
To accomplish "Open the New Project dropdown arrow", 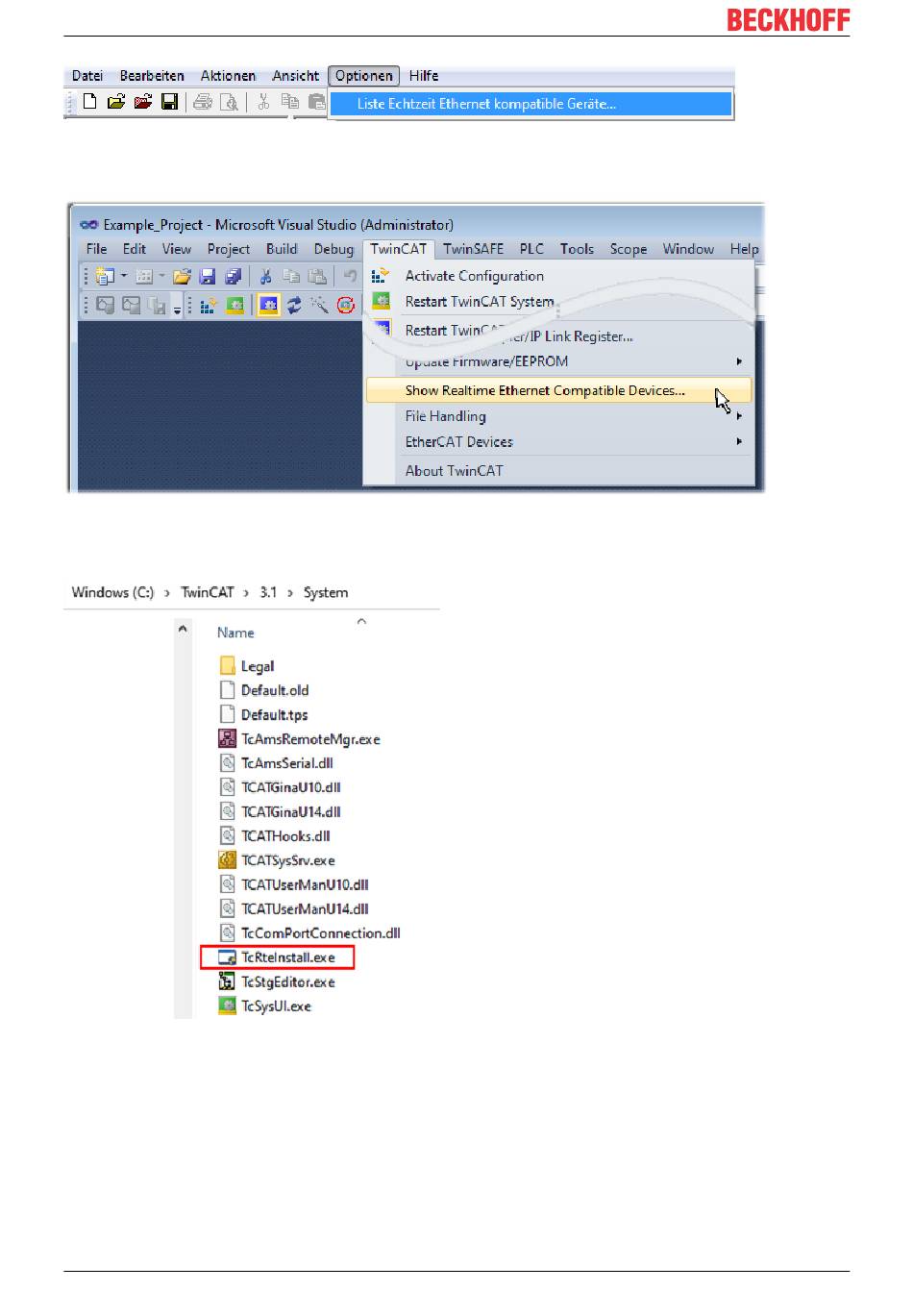I will click(x=124, y=276).
